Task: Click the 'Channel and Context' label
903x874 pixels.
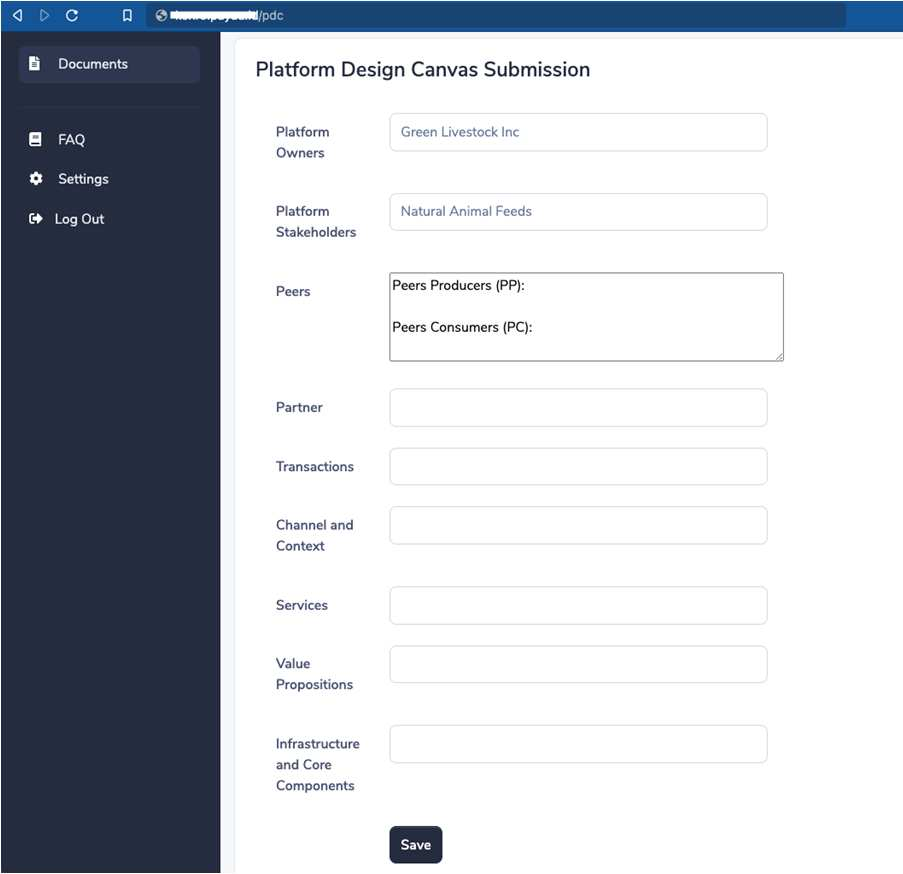Action: 314,535
